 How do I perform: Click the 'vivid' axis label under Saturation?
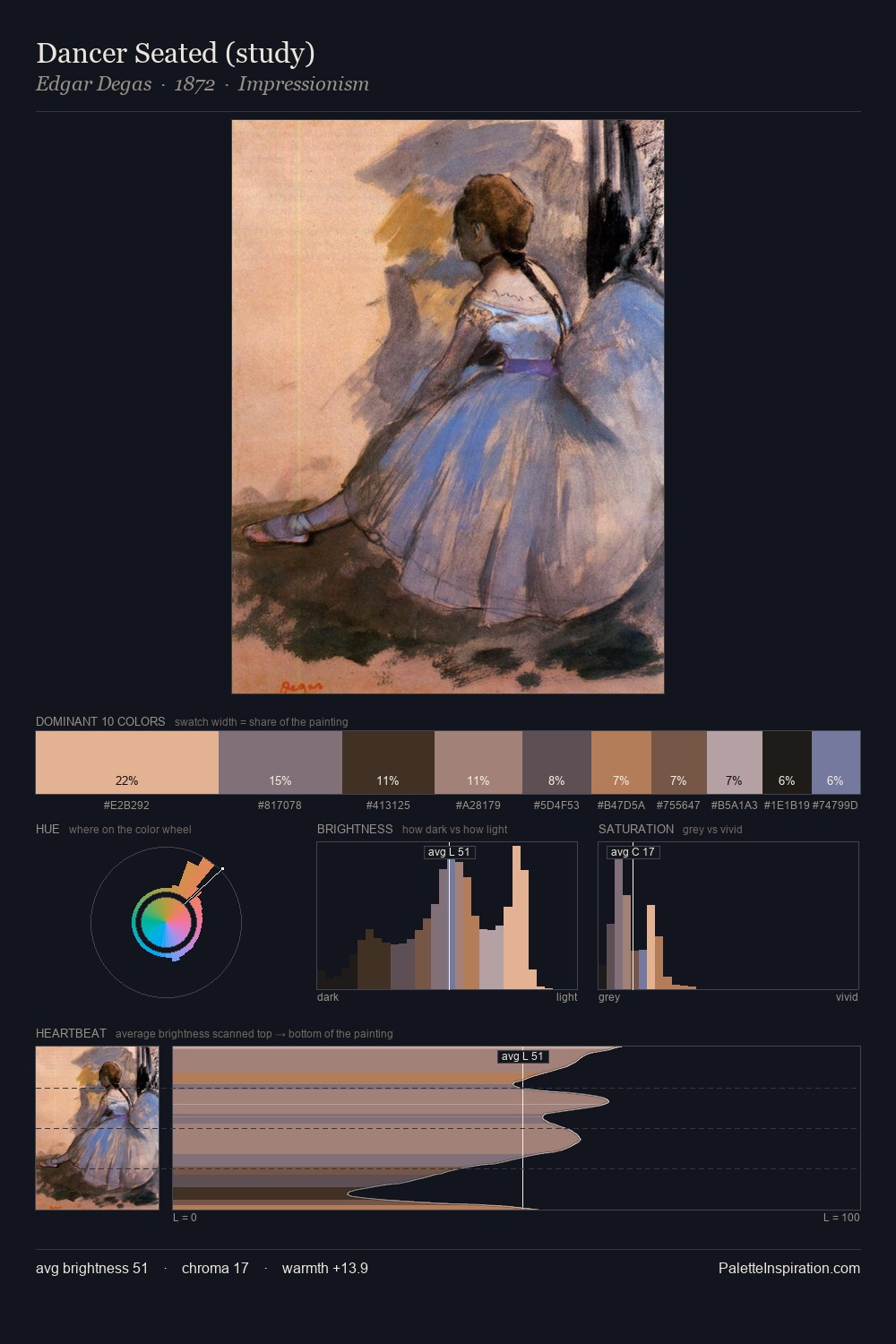[847, 997]
